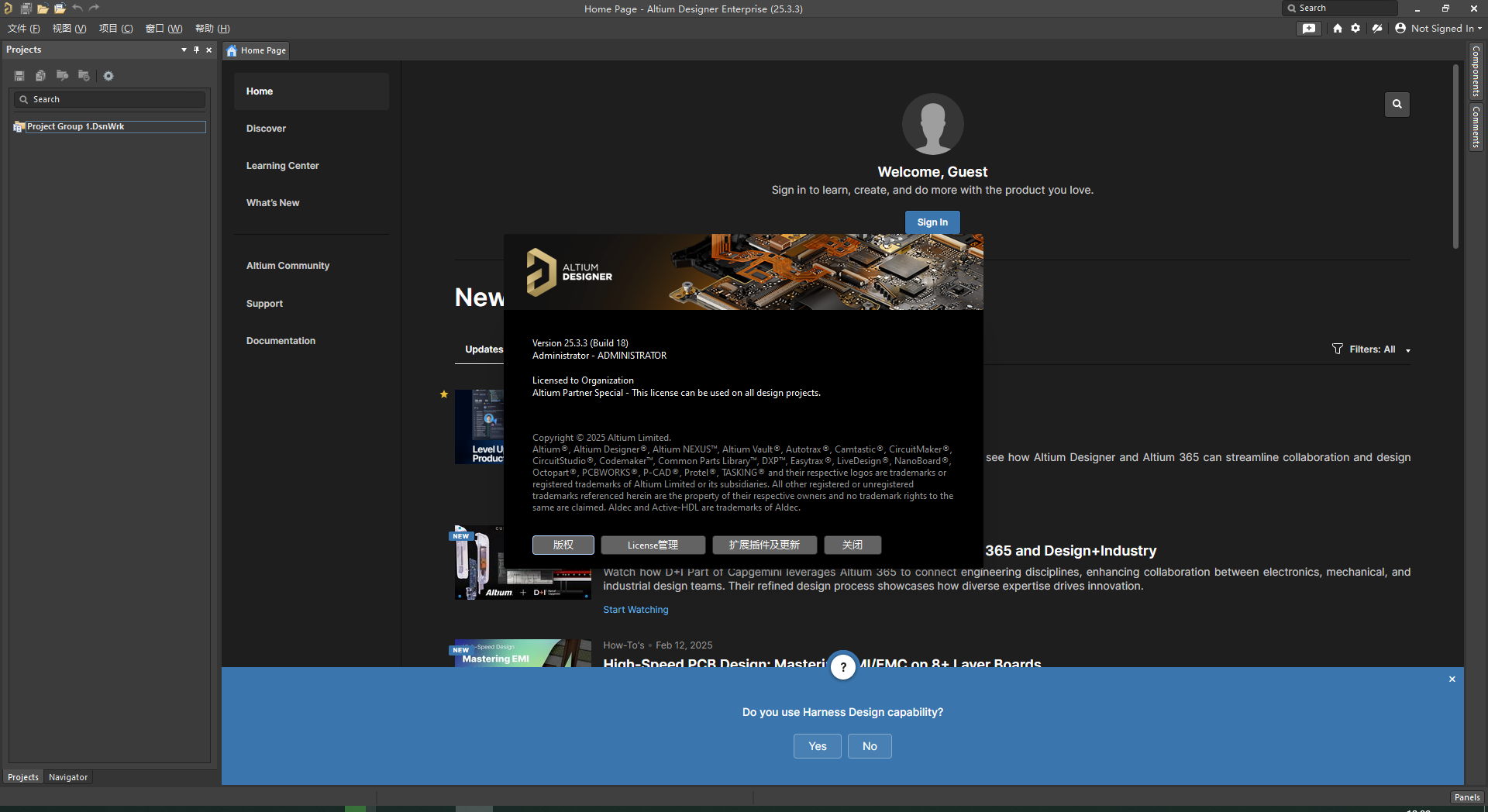
Task: Click the question mark help bubble
Action: click(x=843, y=667)
